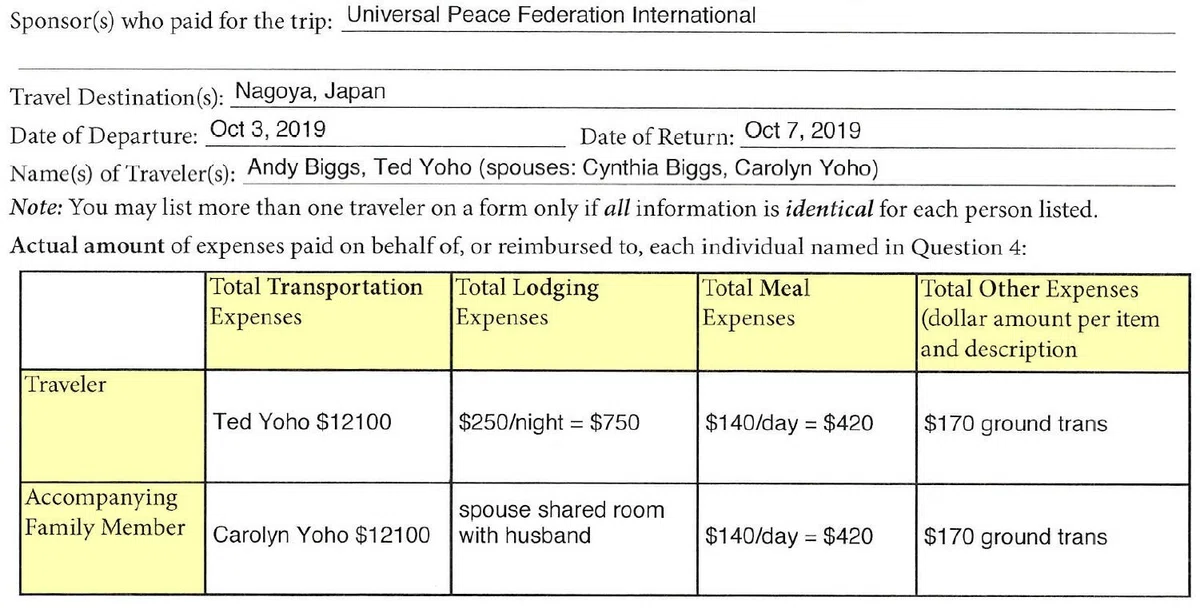Click the Total Transportation Expenses column header
The image size is (1200, 608).
point(328,319)
